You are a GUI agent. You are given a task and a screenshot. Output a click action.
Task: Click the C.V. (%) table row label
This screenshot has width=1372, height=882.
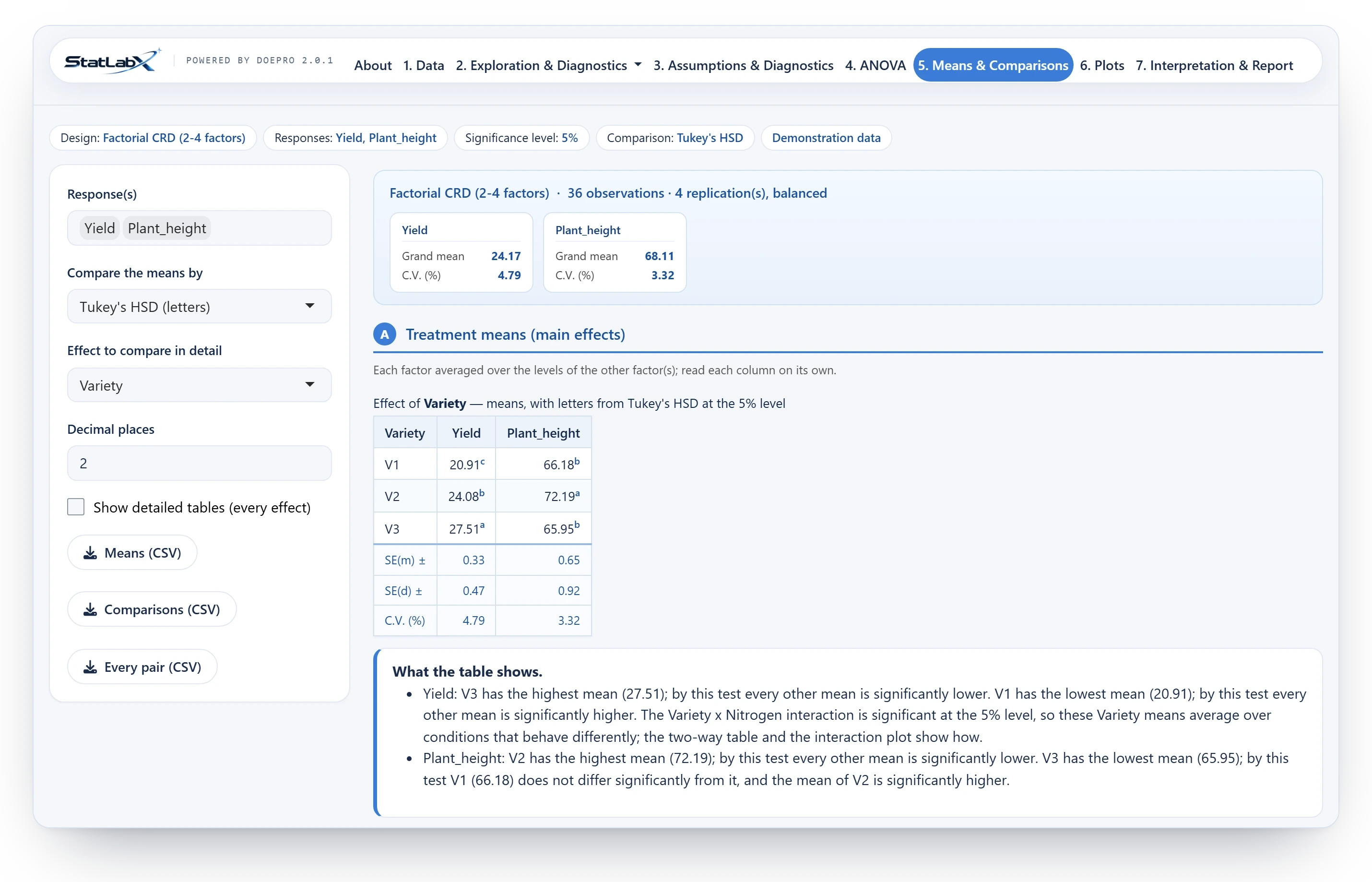coord(405,621)
